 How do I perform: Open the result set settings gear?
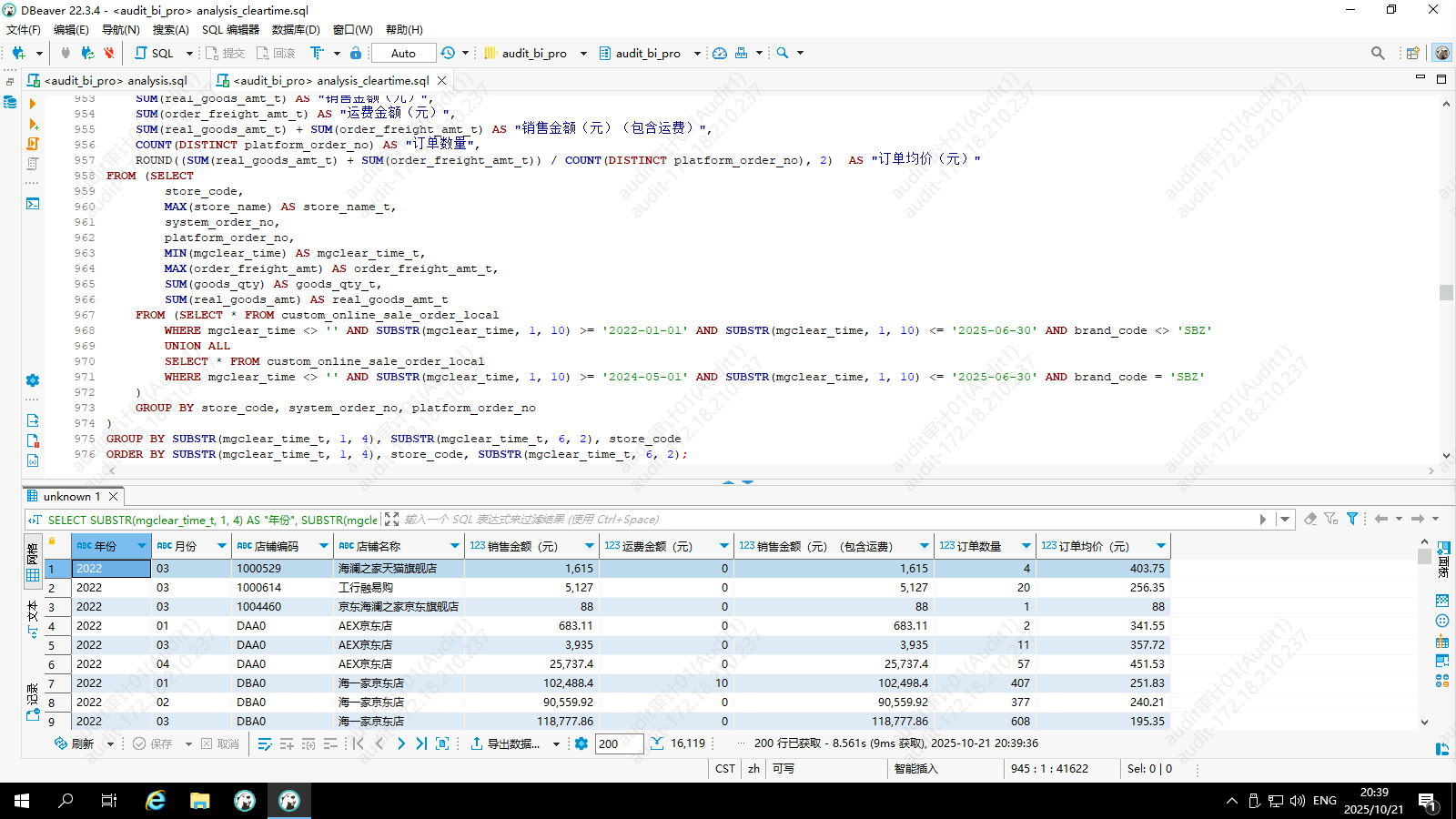coord(581,743)
